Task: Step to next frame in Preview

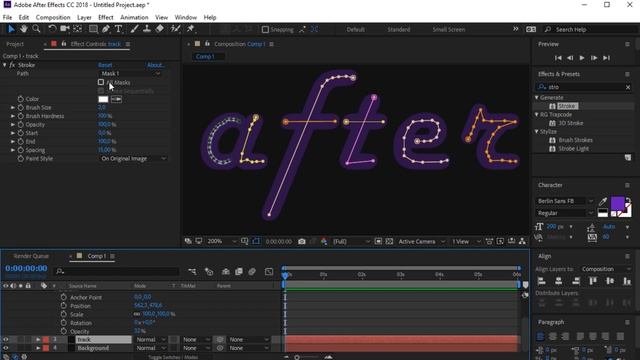Action: click(594, 58)
